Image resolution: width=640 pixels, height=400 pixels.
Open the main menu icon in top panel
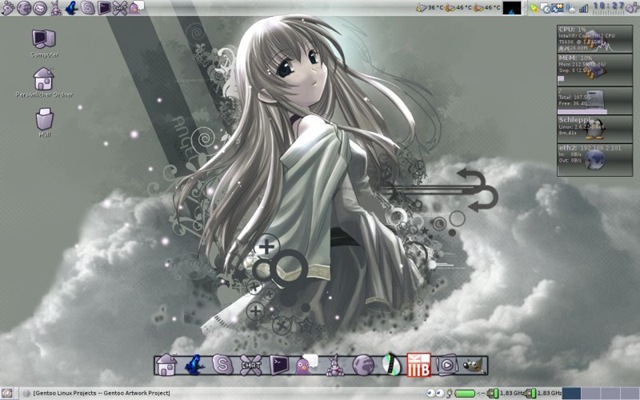tap(7, 7)
